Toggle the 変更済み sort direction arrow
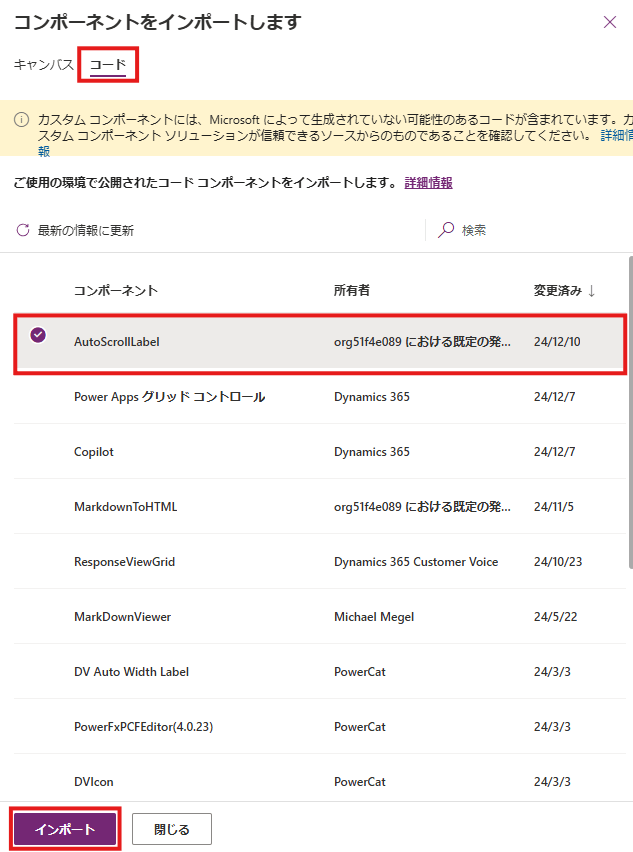Viewport: 633px width, 852px height. click(x=592, y=291)
